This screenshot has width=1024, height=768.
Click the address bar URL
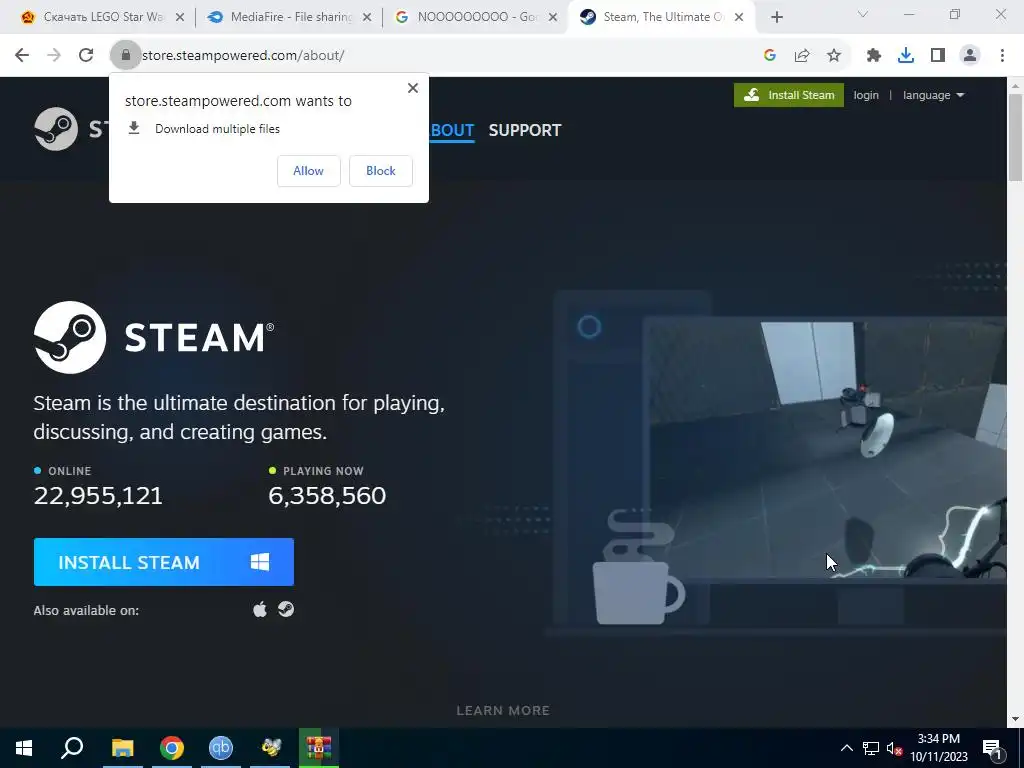(x=243, y=56)
